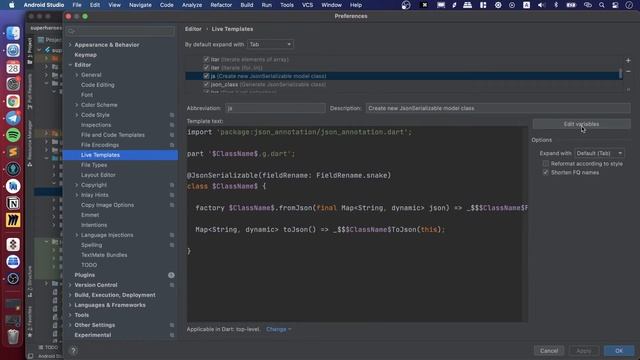Click the template list scrollbar

[x=620, y=74]
